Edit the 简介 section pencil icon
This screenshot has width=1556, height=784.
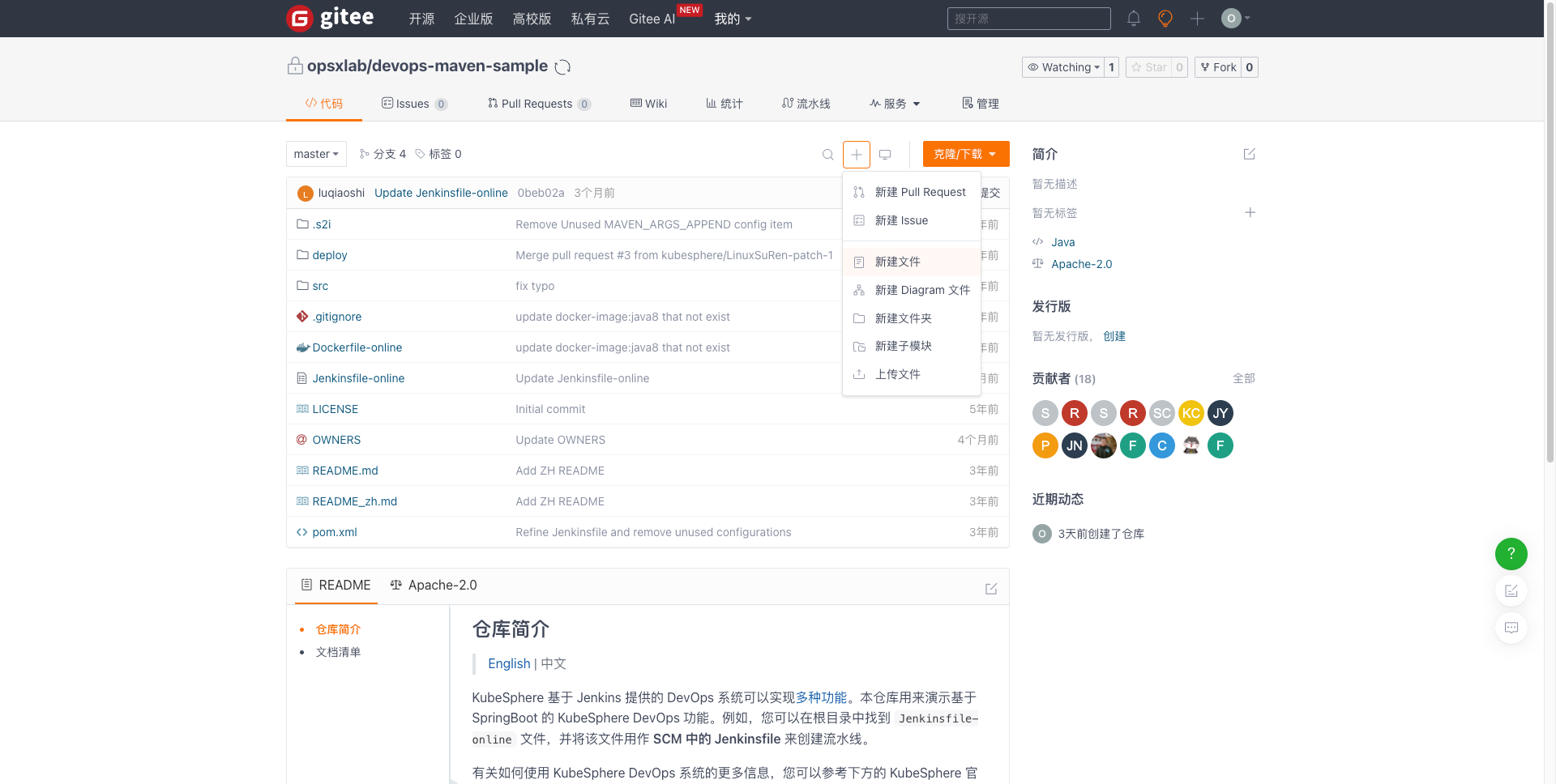(1250, 154)
